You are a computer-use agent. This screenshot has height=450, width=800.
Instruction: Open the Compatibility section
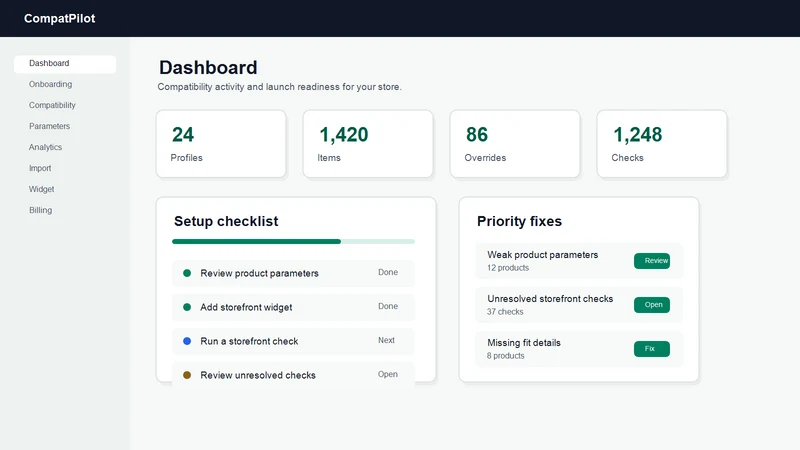pos(52,105)
